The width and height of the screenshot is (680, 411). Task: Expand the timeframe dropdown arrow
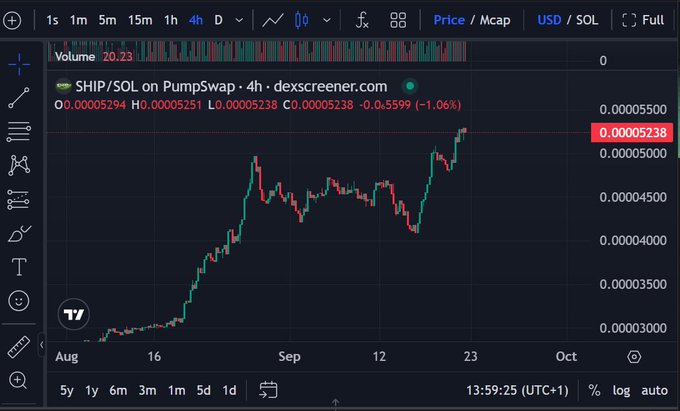[x=239, y=20]
